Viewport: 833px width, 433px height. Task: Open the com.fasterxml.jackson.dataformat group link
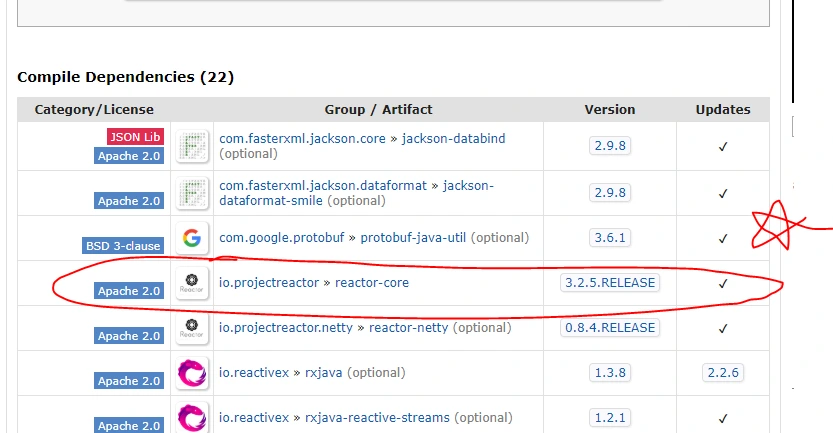(x=323, y=185)
